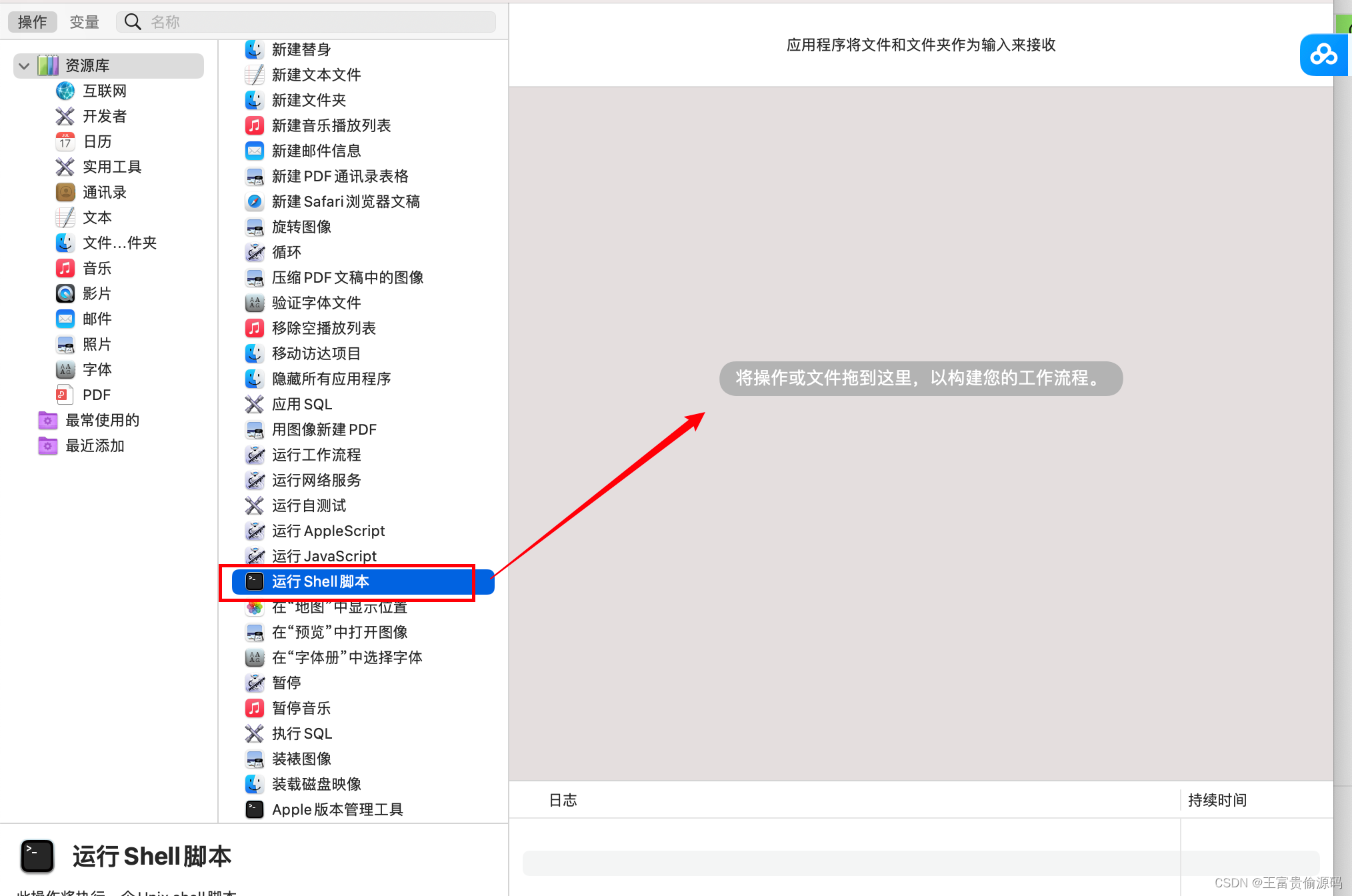Select the 新建 Safari 浏览器文稿 compass icon
The width and height of the screenshot is (1352, 896).
(x=255, y=201)
